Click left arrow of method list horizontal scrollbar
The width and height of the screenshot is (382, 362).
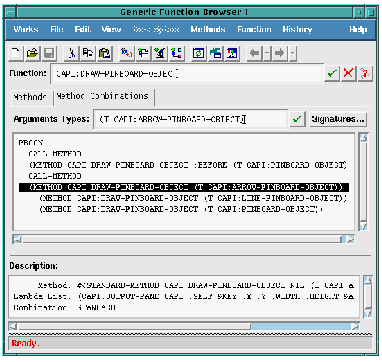(x=17, y=239)
